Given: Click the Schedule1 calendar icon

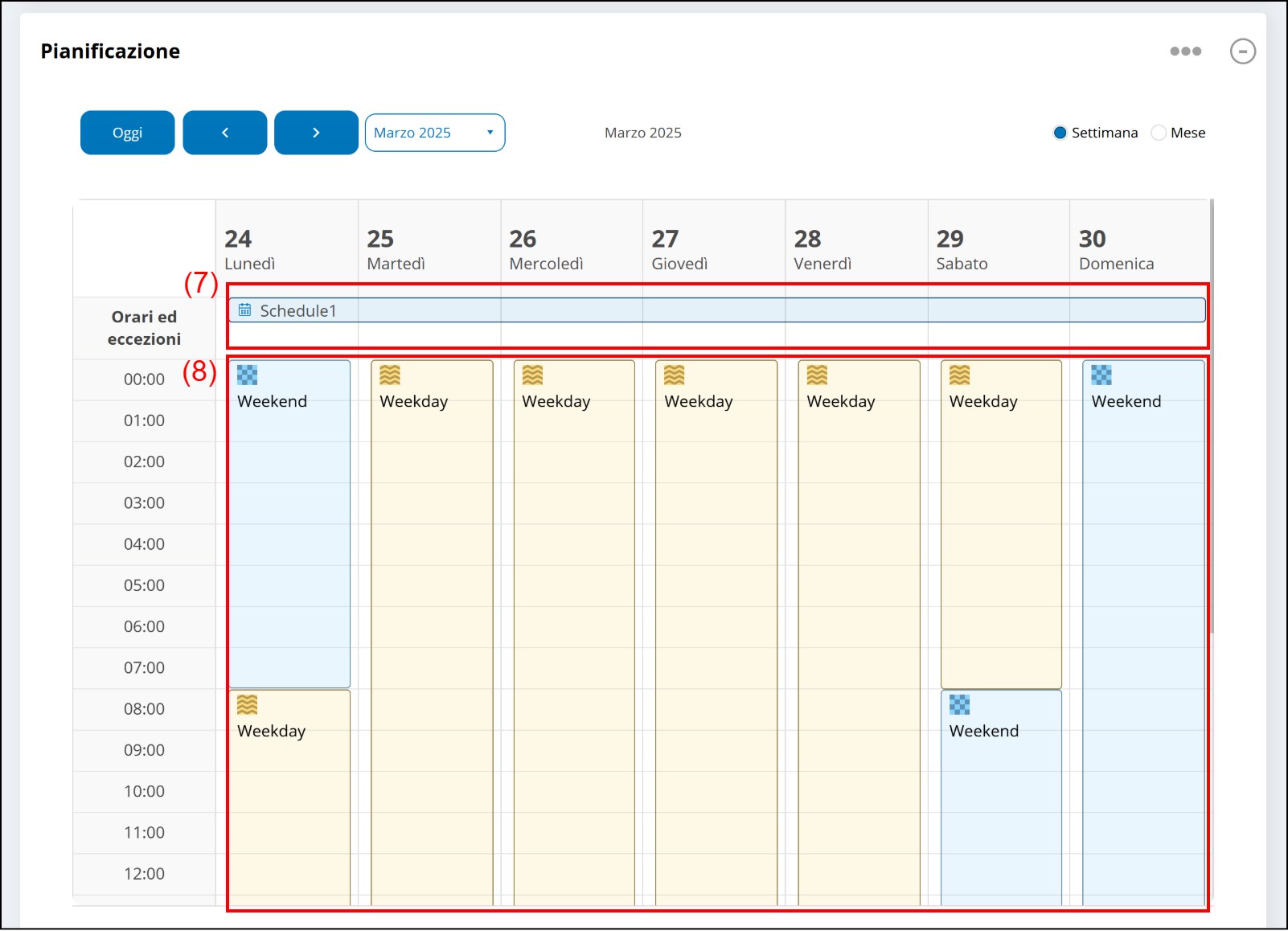Looking at the screenshot, I should 245,310.
